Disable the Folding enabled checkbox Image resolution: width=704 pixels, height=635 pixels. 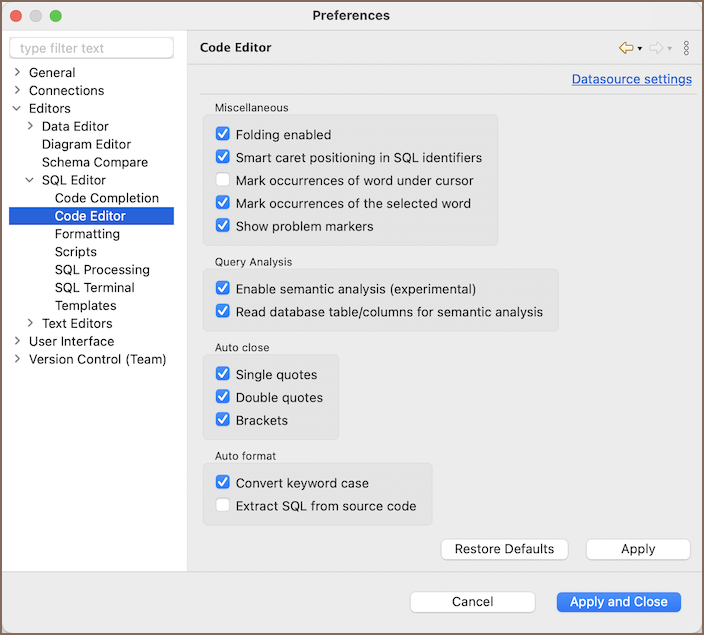[223, 134]
